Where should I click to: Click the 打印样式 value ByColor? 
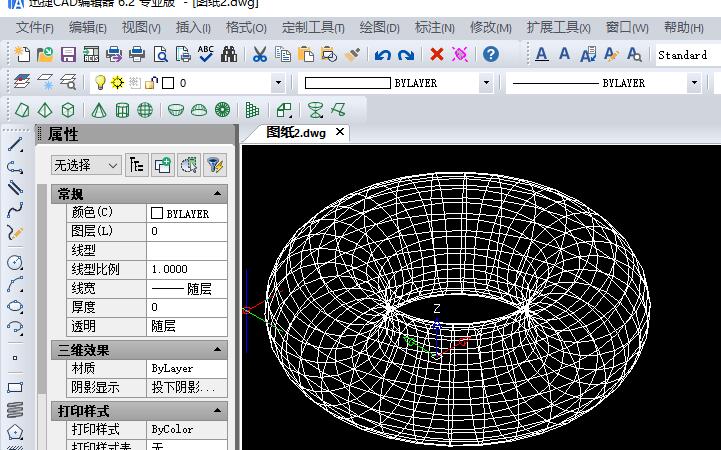[187, 429]
